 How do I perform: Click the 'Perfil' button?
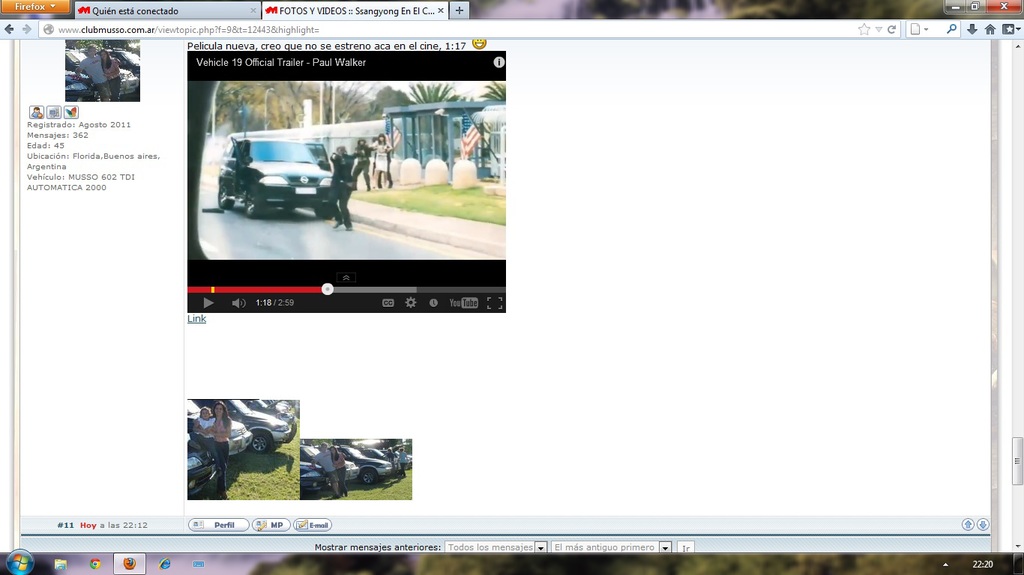218,525
